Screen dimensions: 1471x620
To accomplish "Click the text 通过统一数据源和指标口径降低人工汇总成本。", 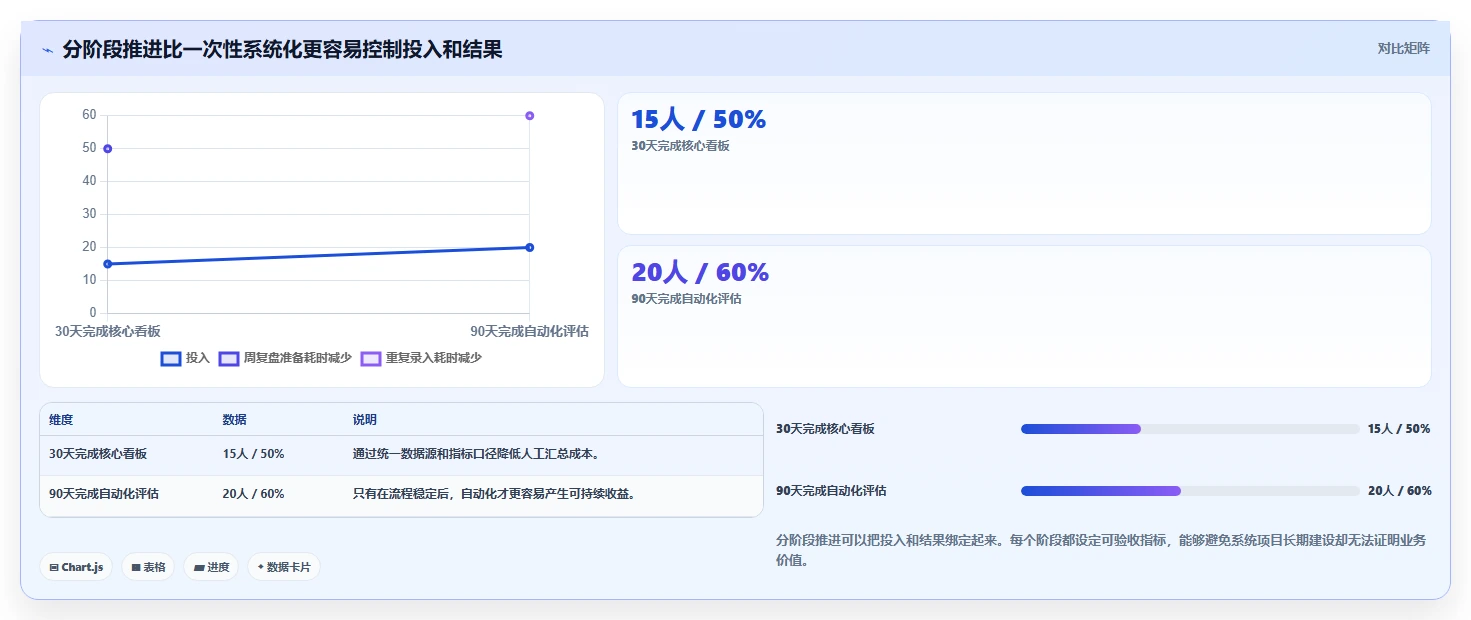I will coord(476,454).
